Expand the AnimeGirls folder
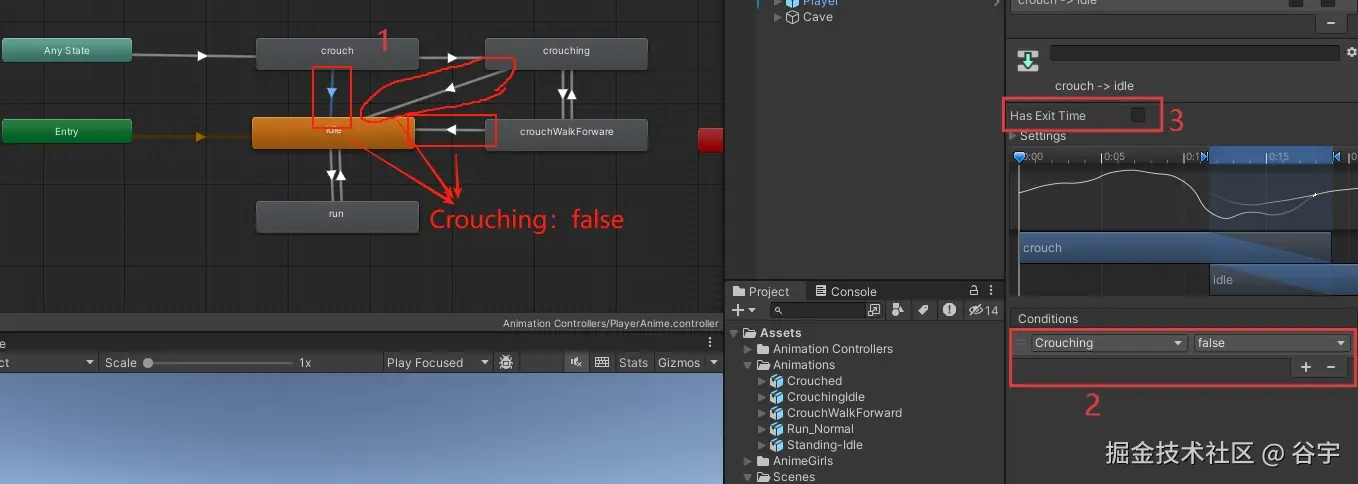The height and width of the screenshot is (484, 1358). coord(748,461)
